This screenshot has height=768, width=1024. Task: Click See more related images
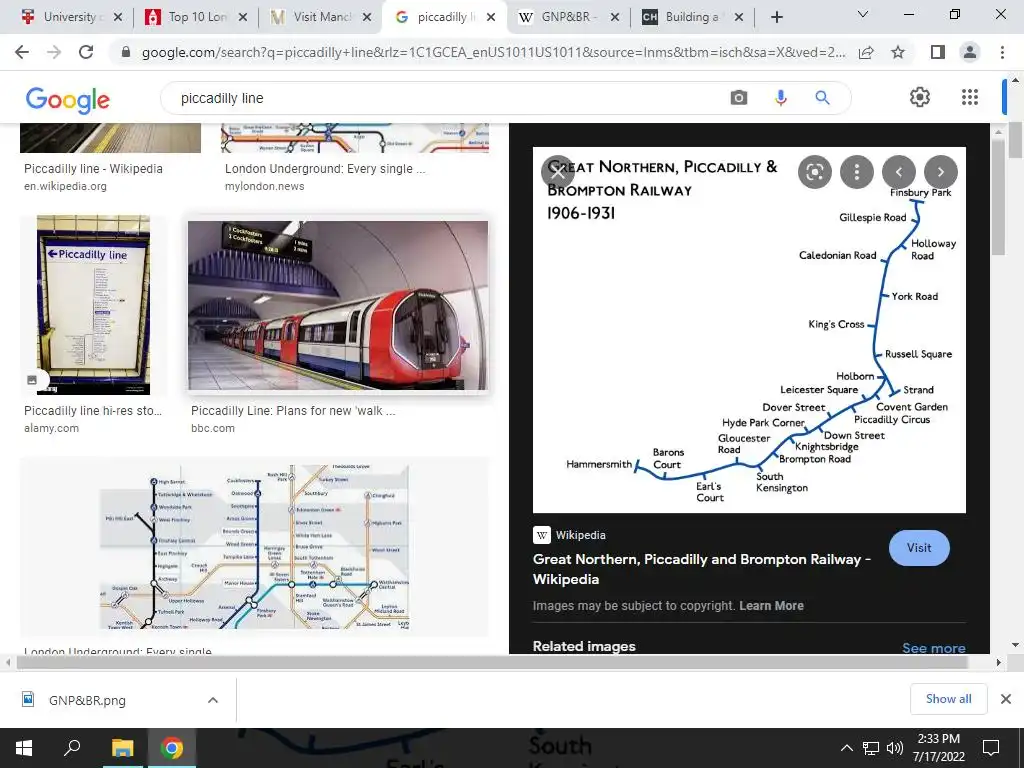933,648
